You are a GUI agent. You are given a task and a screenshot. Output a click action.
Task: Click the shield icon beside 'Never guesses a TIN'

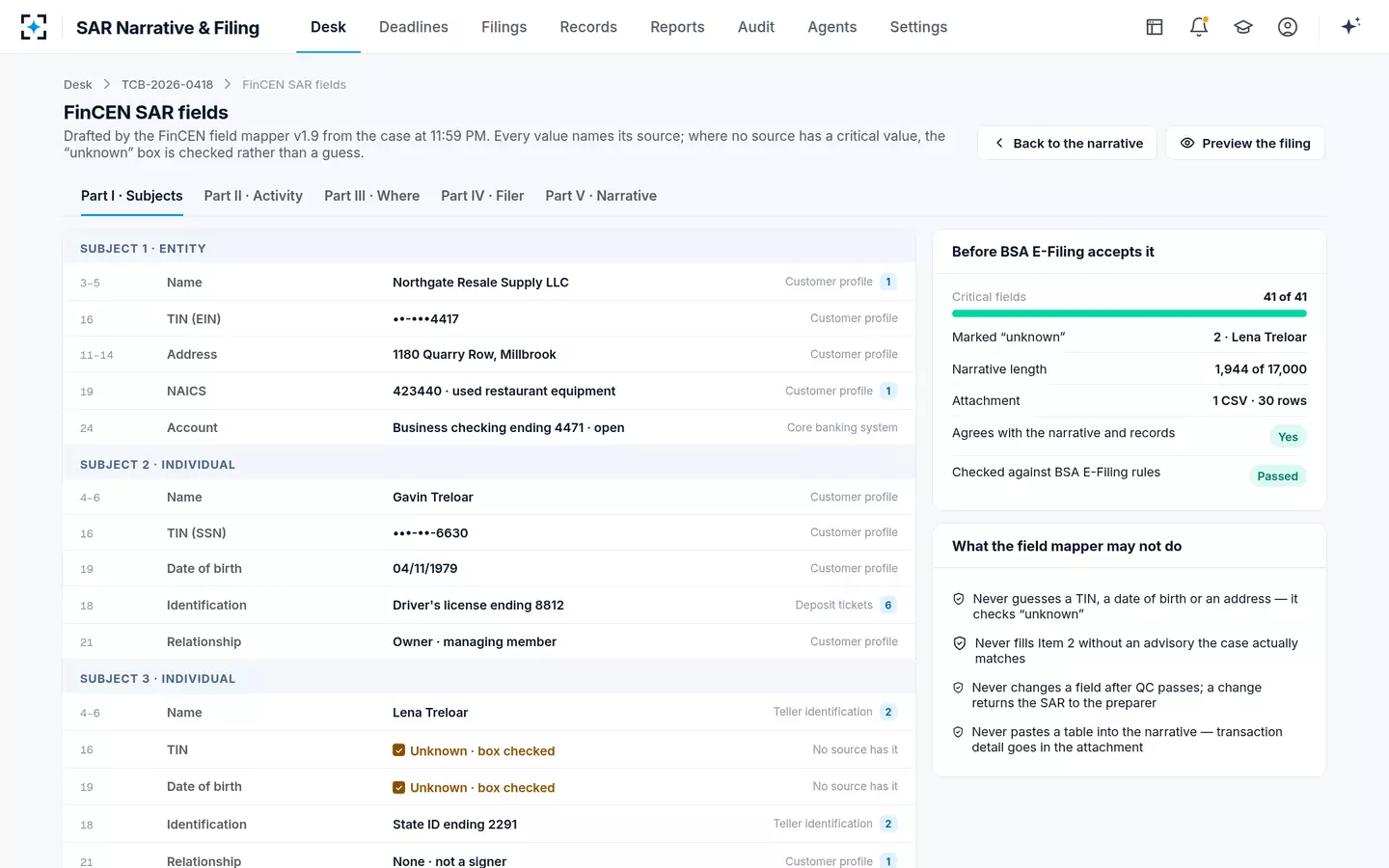[x=959, y=599]
